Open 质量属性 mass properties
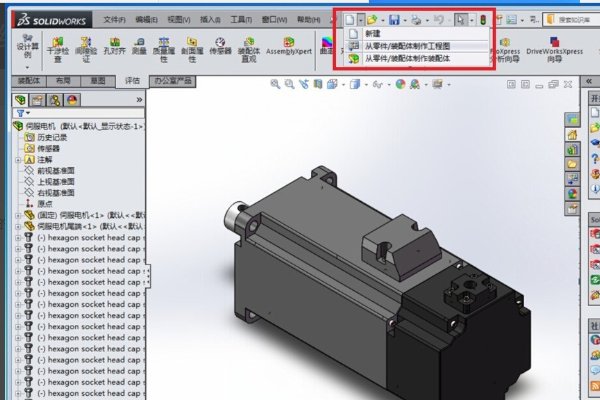This screenshot has width=600, height=400. pyautogui.click(x=164, y=49)
